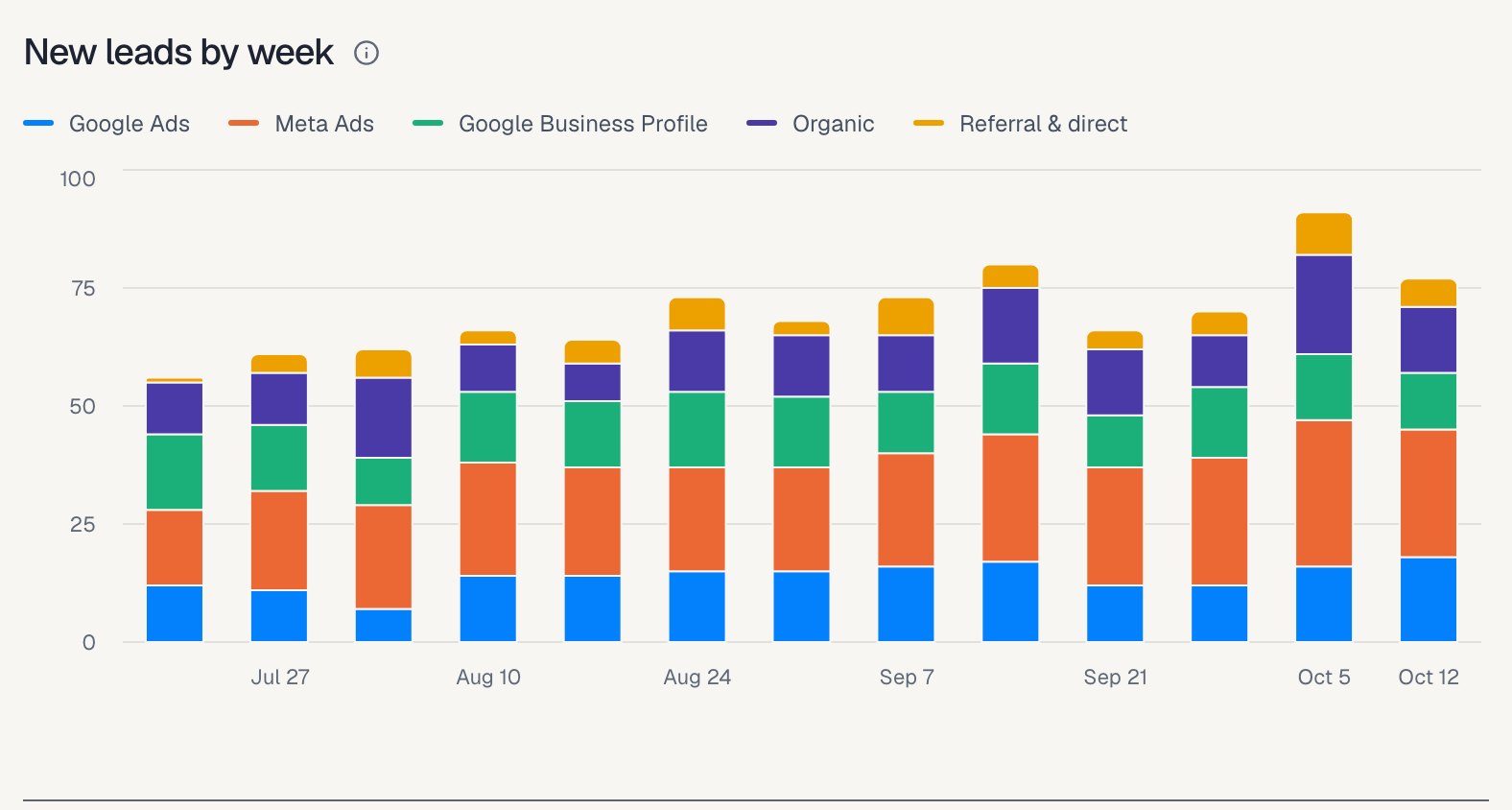The height and width of the screenshot is (810, 1512).
Task: Click the Organic segment of the Sep 21 bar
Action: pos(1115,382)
